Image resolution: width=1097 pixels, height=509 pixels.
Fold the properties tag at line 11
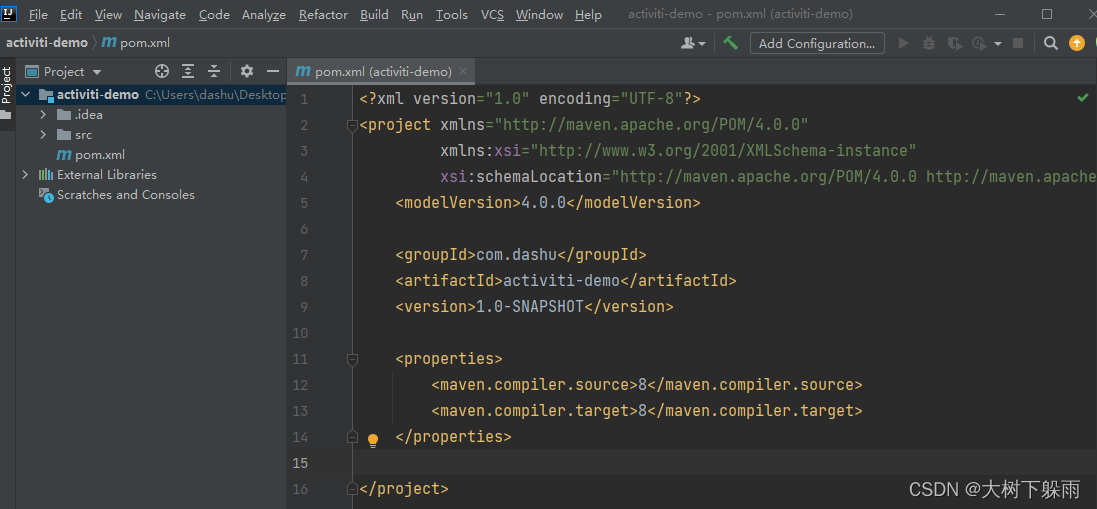pos(352,359)
